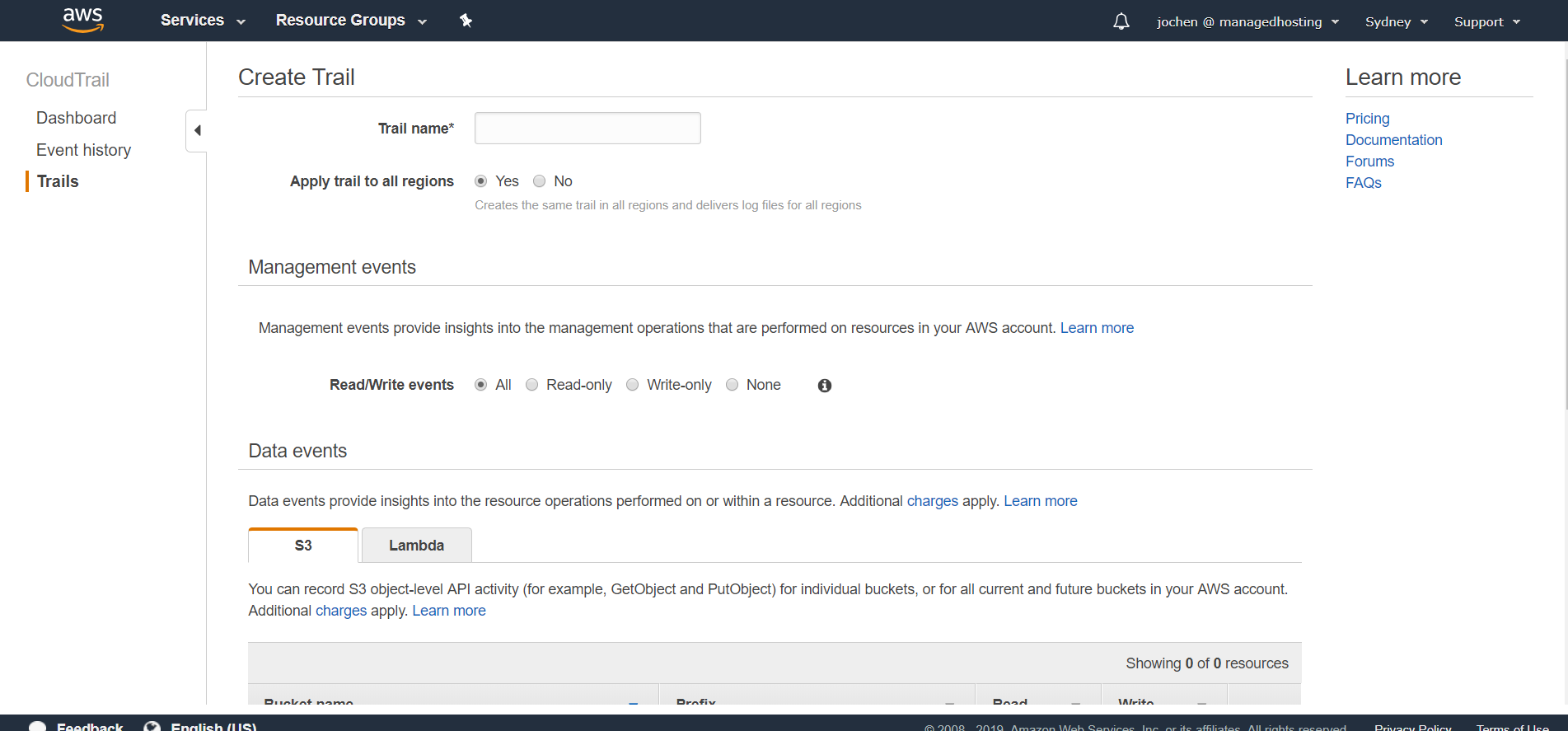Click Learn more beside Data events charges
The image size is (1568, 731).
coord(1041,501)
